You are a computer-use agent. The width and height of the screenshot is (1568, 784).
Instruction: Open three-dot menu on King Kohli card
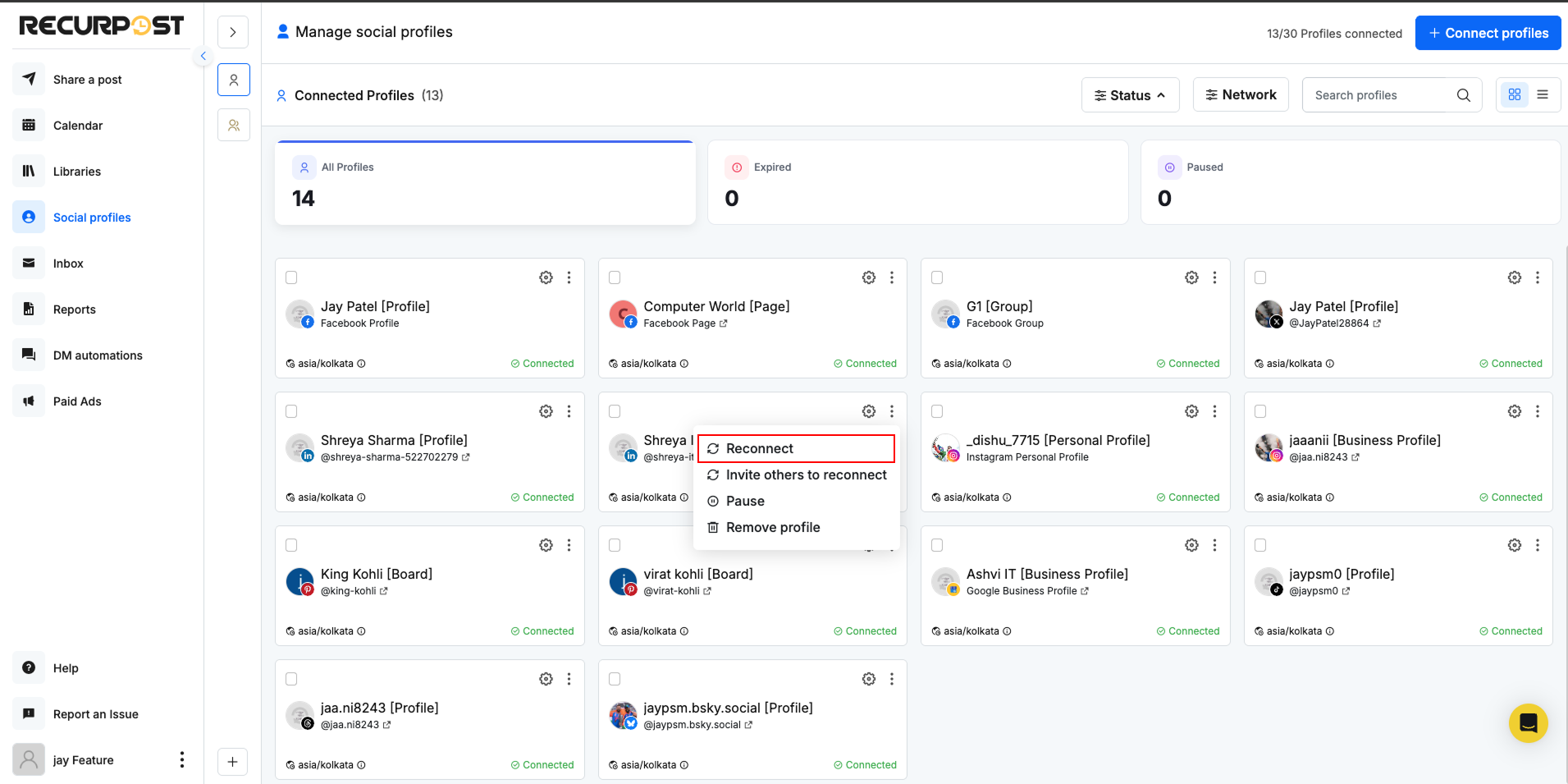569,545
